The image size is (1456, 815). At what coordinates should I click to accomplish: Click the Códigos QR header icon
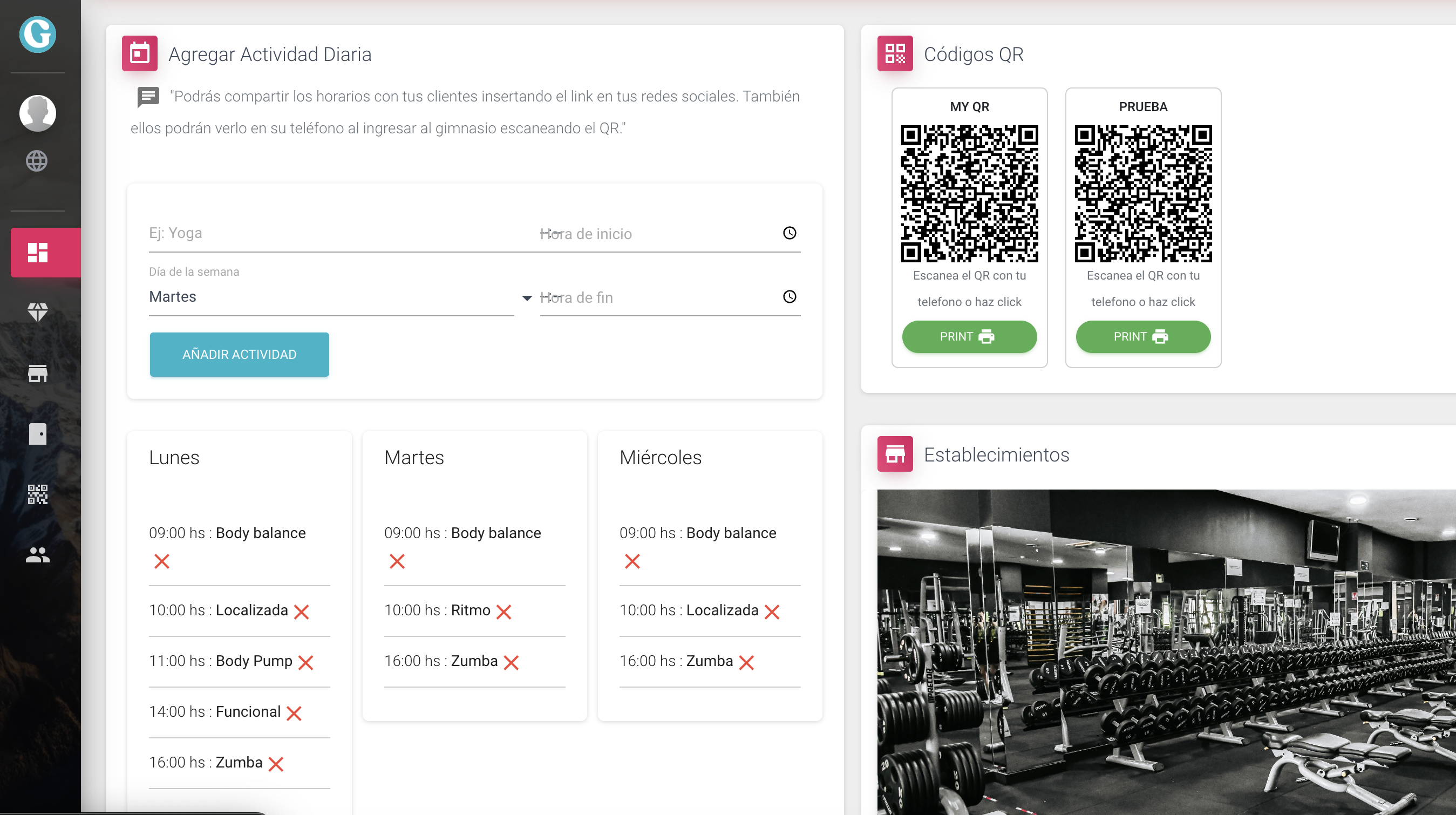tap(895, 53)
